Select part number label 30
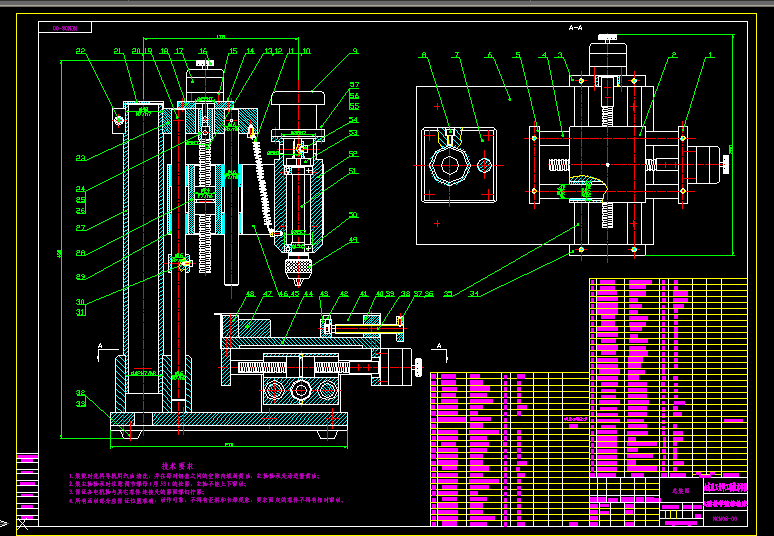 [x=80, y=302]
